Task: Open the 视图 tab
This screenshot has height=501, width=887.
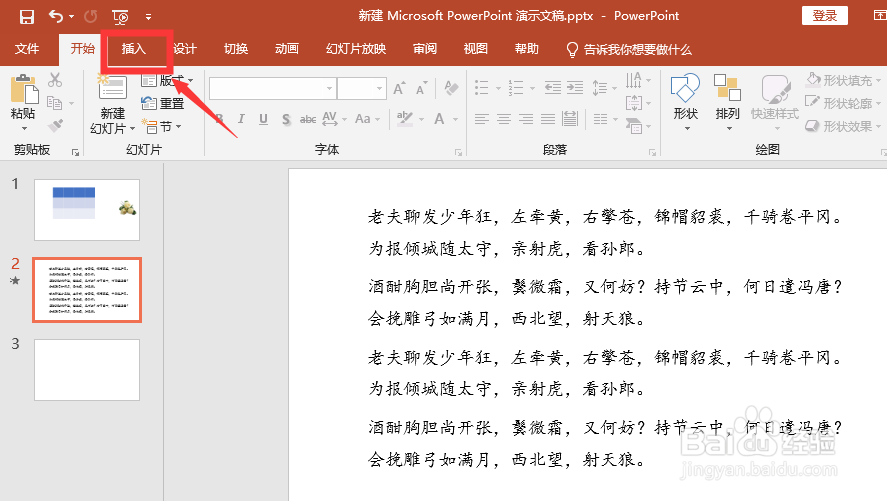Action: click(x=476, y=49)
